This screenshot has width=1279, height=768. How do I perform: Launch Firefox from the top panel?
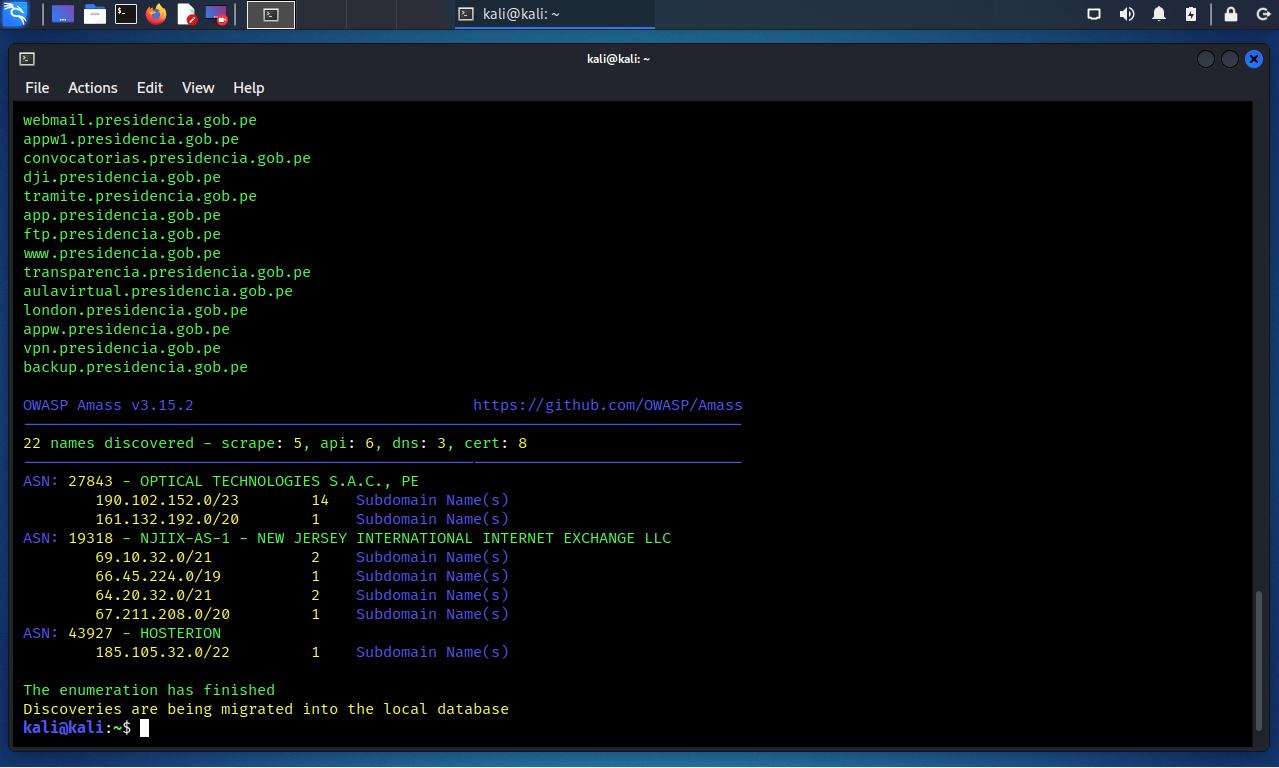pyautogui.click(x=156, y=14)
